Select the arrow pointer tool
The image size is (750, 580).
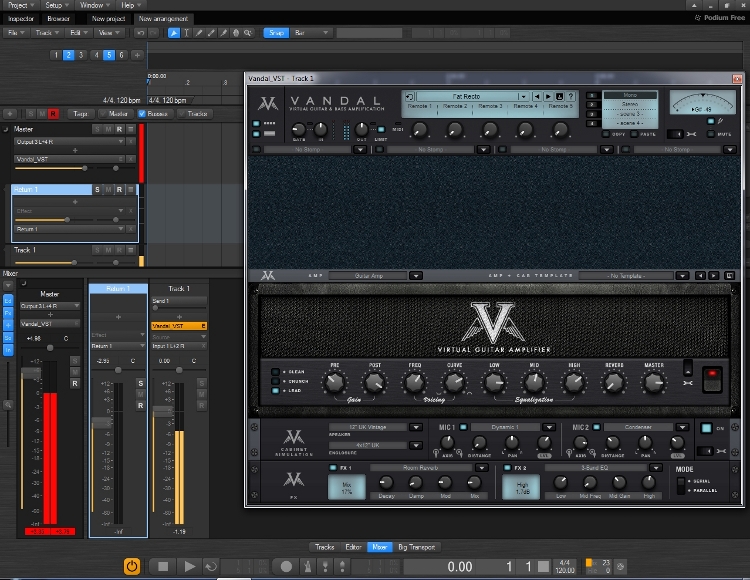174,33
